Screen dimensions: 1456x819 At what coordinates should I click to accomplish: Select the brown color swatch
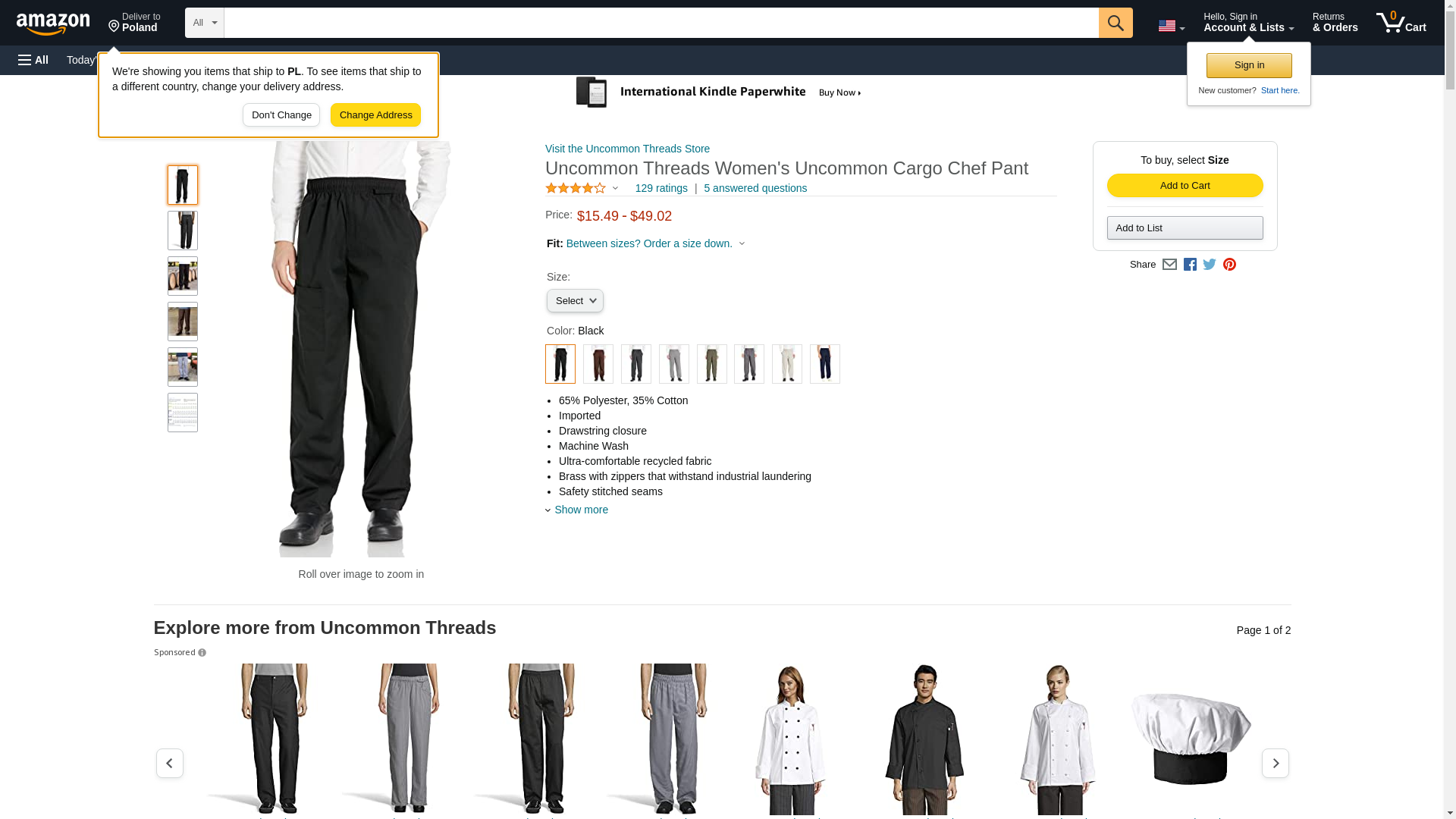pyautogui.click(x=598, y=364)
